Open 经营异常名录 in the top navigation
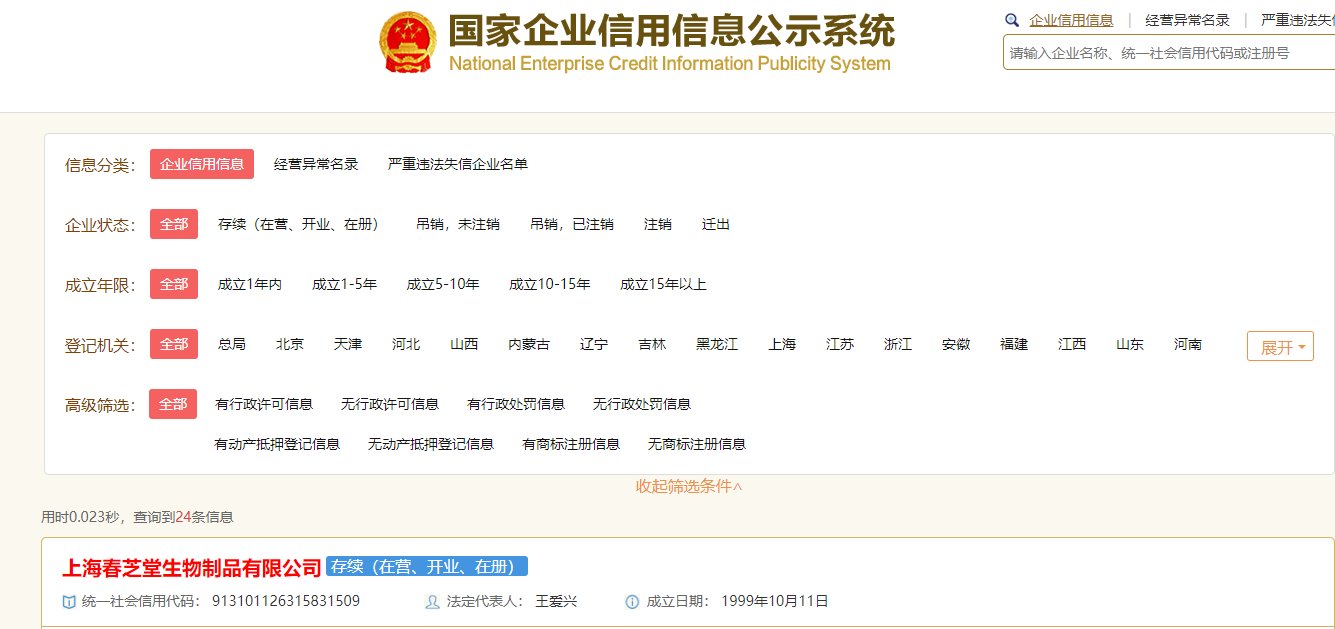 (x=1186, y=19)
